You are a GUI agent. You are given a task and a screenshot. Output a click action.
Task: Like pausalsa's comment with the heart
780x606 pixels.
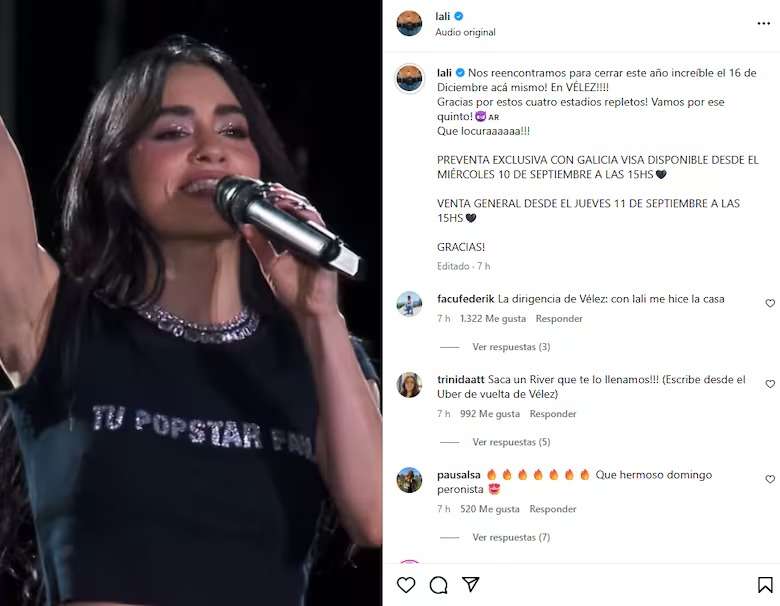pyautogui.click(x=770, y=479)
